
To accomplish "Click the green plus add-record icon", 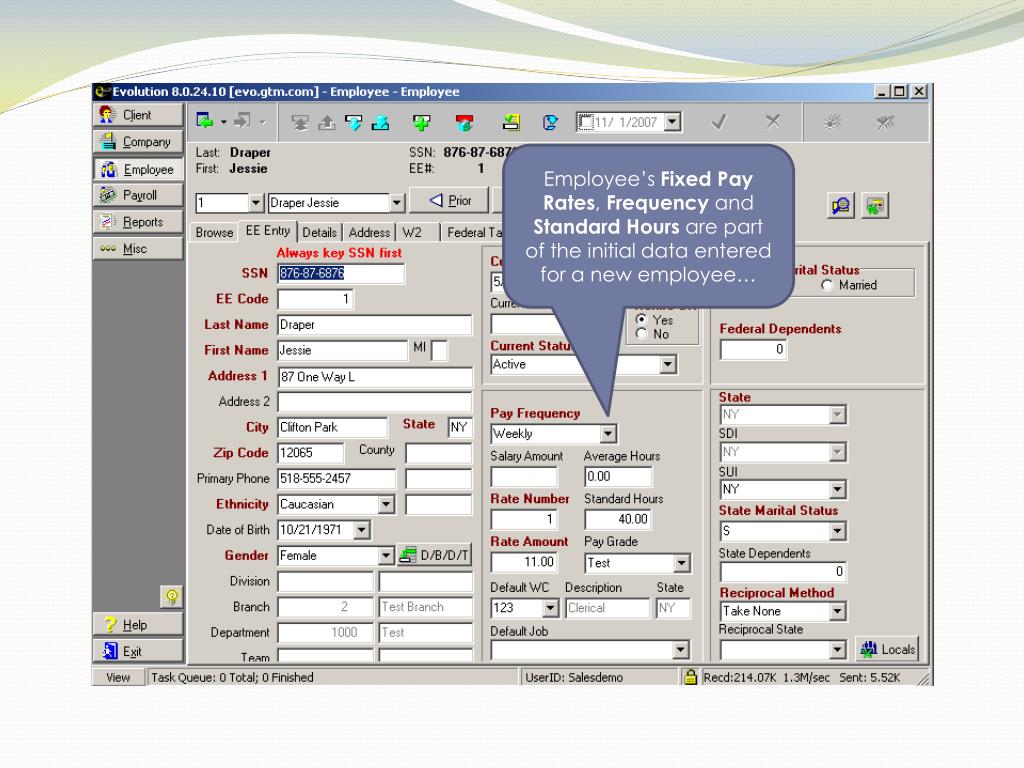I will [x=421, y=122].
